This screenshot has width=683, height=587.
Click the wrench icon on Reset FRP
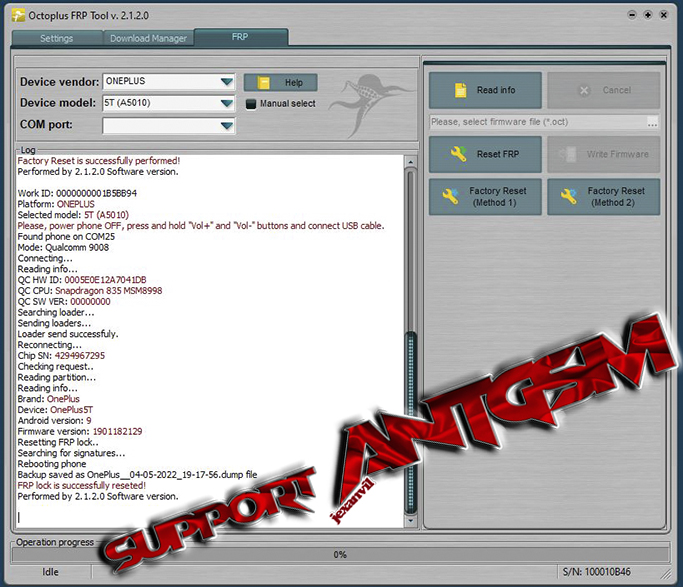459,154
